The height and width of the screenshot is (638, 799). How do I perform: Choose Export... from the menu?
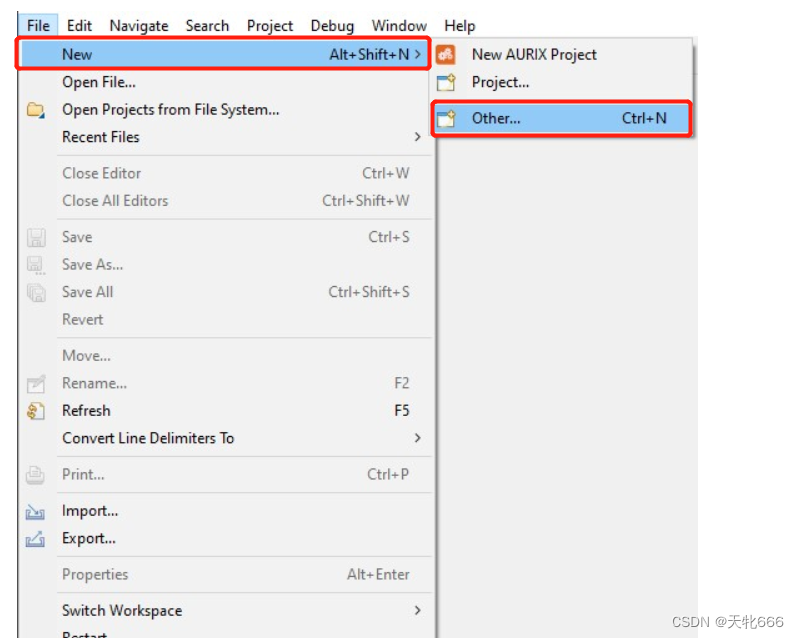click(226, 538)
